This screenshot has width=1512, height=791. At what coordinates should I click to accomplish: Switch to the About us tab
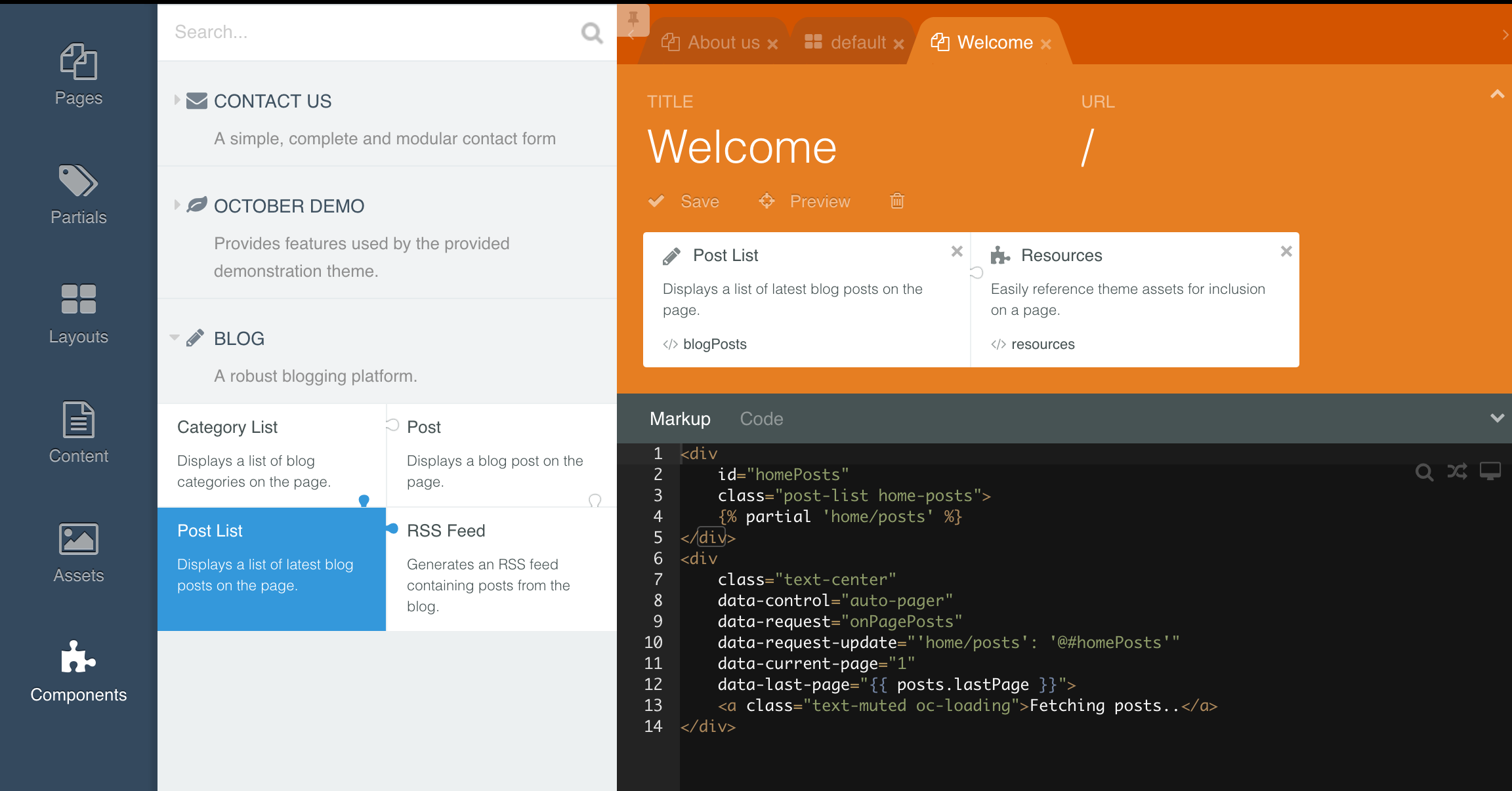pyautogui.click(x=723, y=43)
